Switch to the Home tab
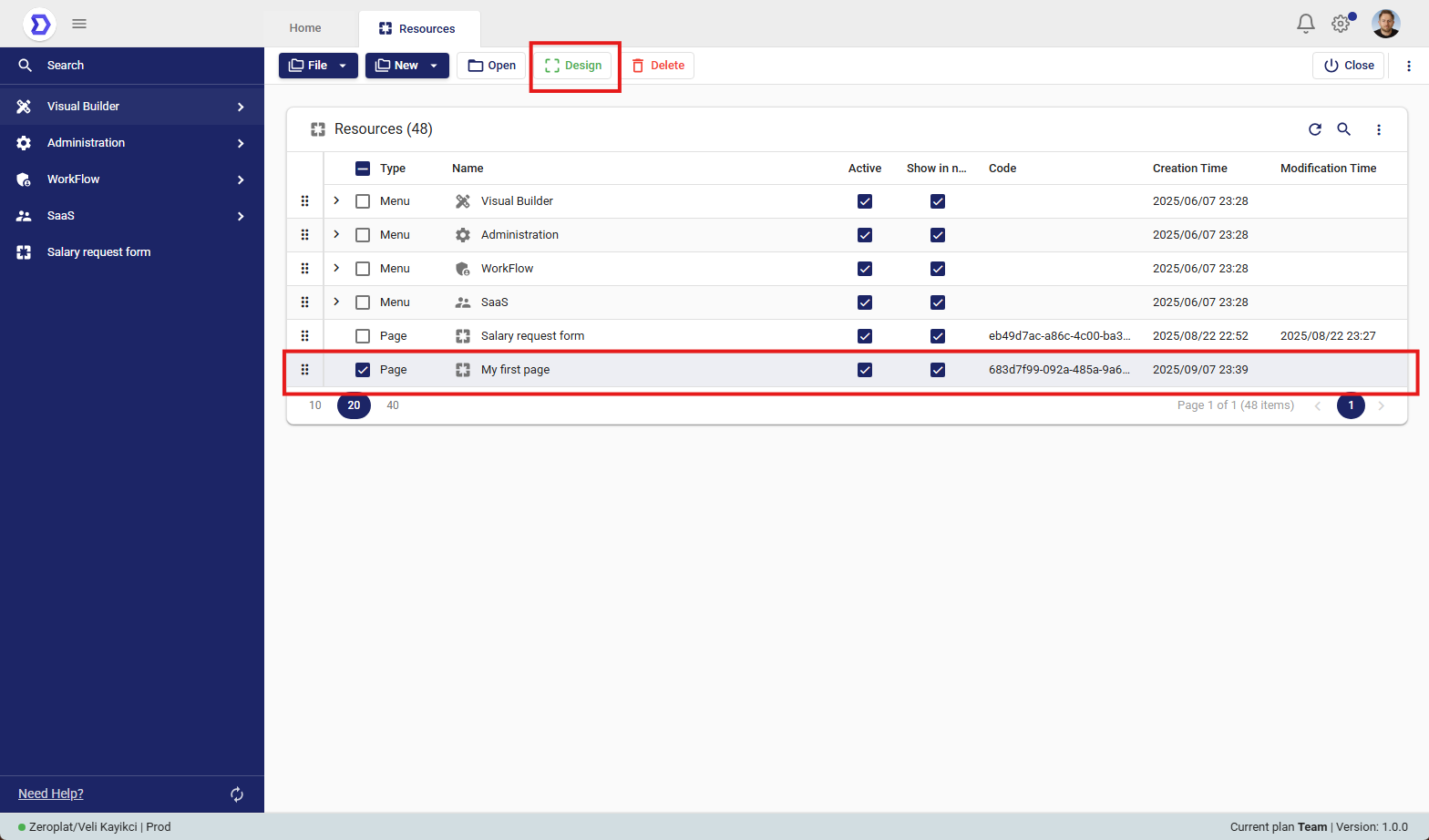This screenshot has width=1429, height=840. [x=305, y=28]
